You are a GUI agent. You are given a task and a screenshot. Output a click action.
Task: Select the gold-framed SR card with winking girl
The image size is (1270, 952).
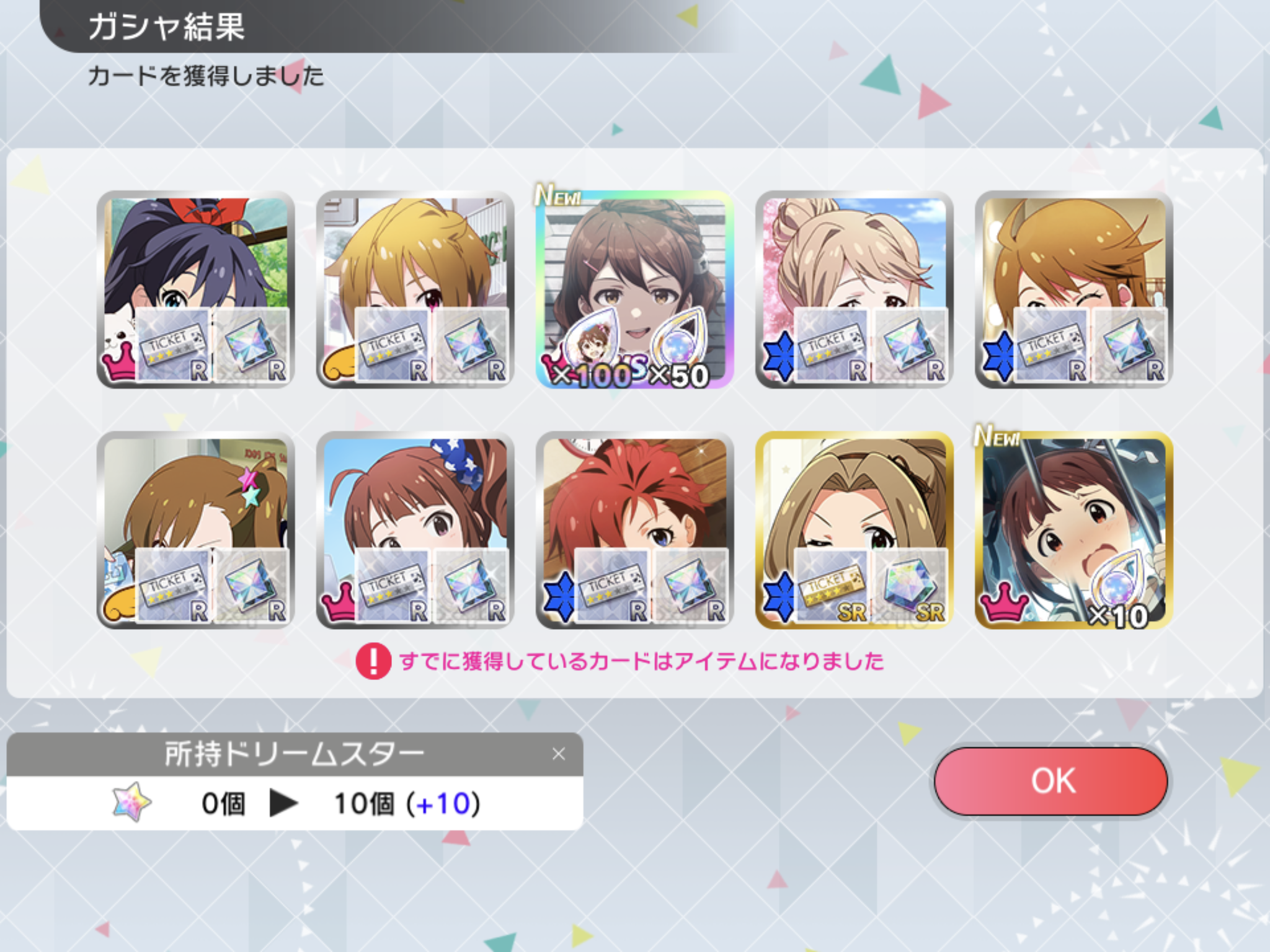coord(854,531)
